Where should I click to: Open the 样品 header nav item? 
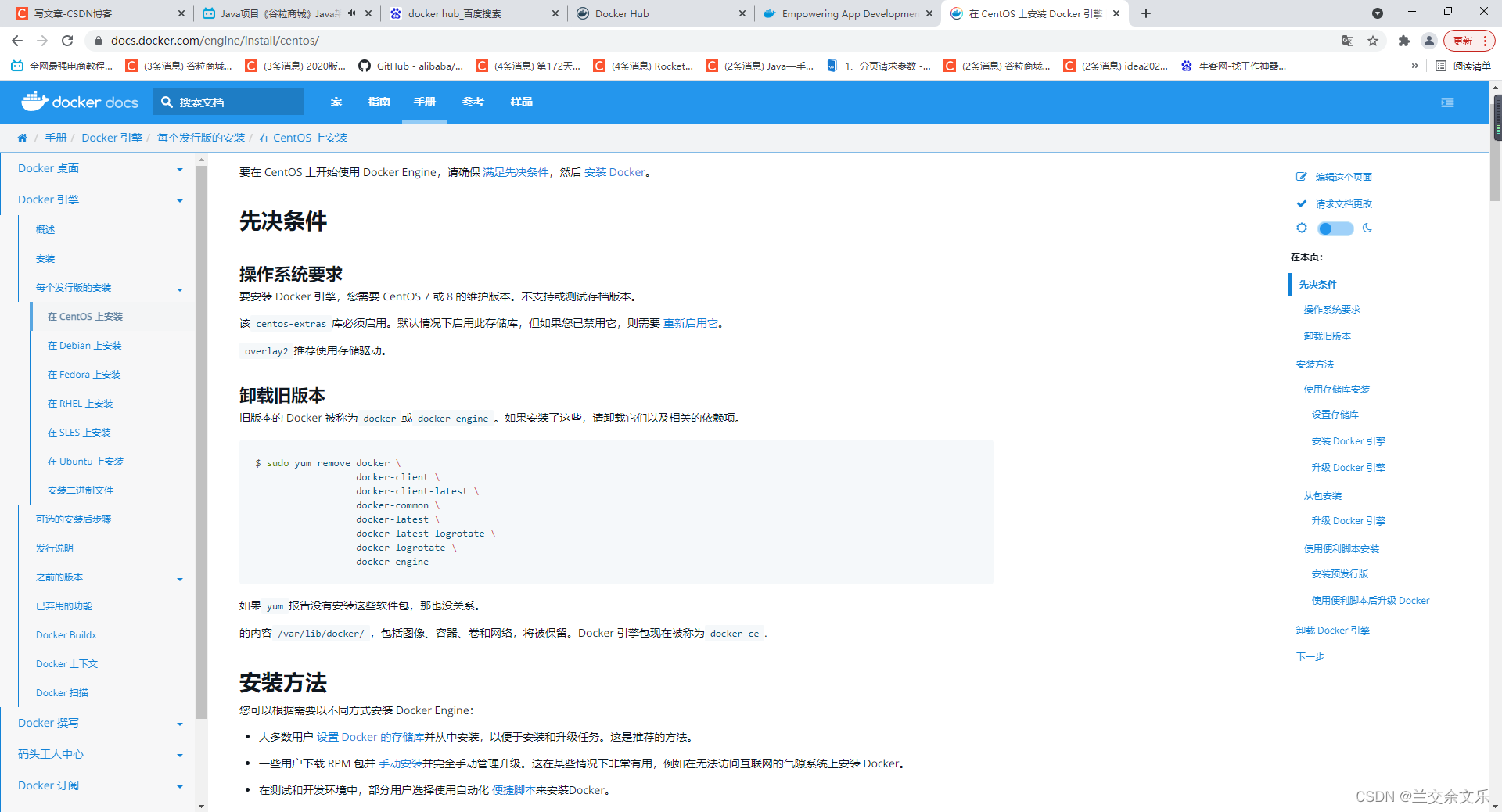pos(521,102)
